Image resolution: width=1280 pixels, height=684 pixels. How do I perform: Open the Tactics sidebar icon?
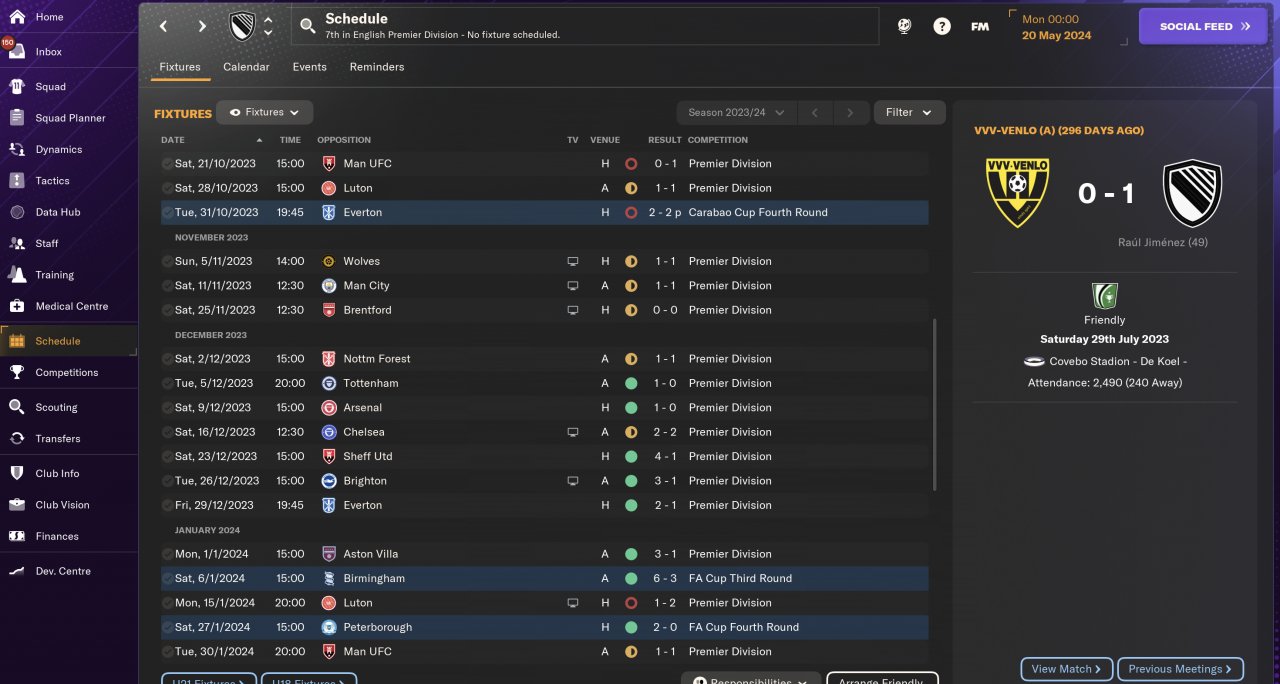(16, 181)
